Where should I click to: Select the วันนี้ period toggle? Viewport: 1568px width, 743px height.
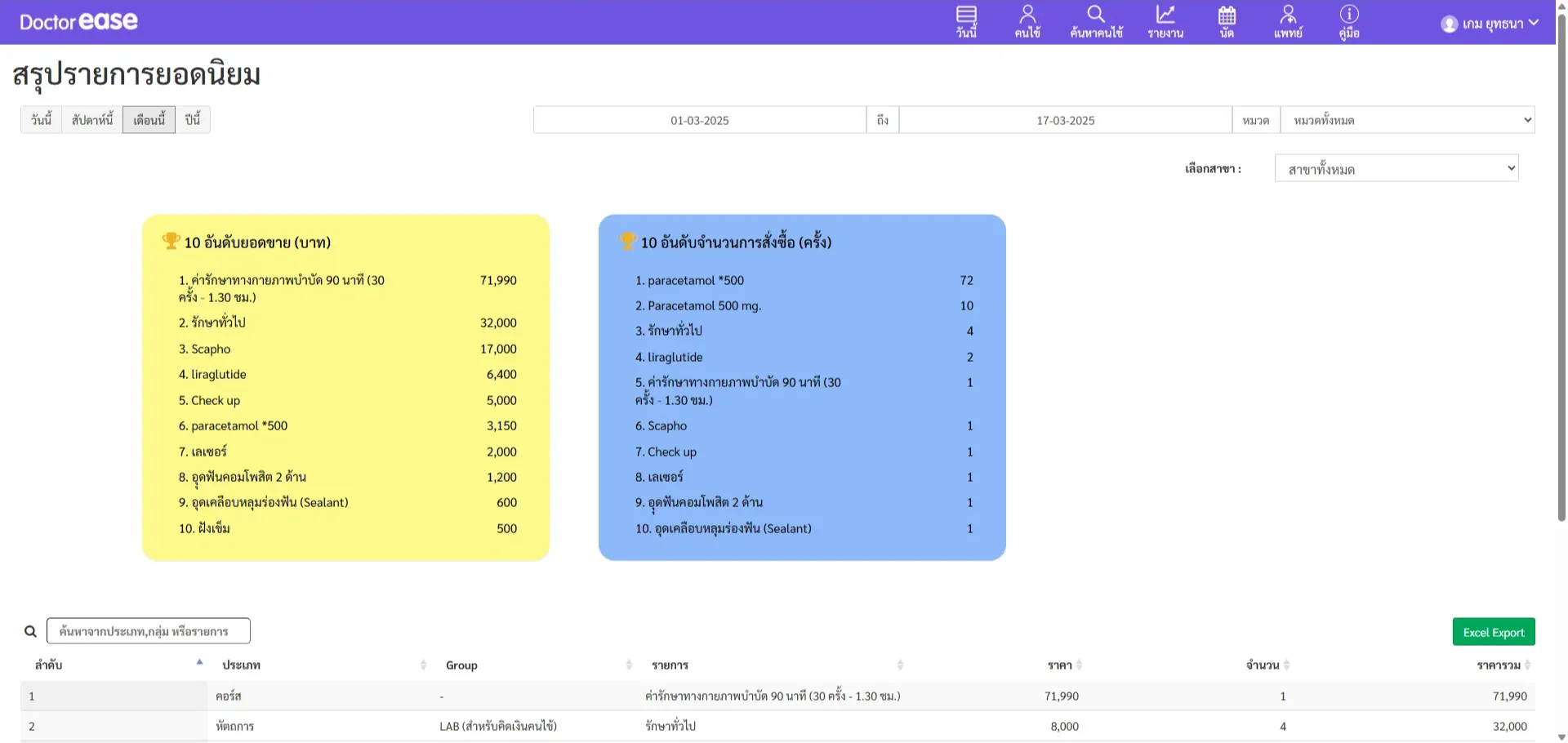[x=41, y=120]
